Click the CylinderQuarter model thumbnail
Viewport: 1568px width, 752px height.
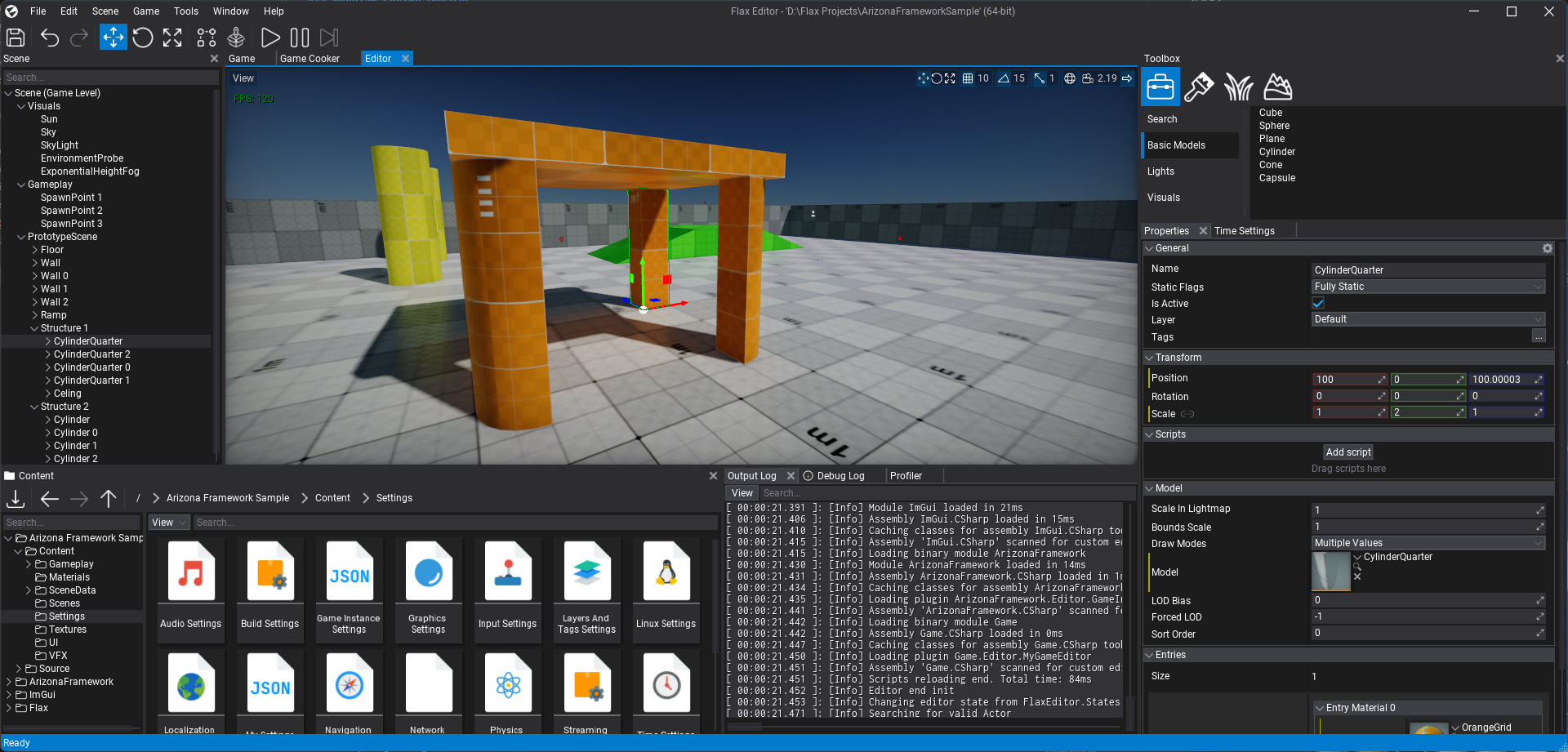click(1330, 572)
